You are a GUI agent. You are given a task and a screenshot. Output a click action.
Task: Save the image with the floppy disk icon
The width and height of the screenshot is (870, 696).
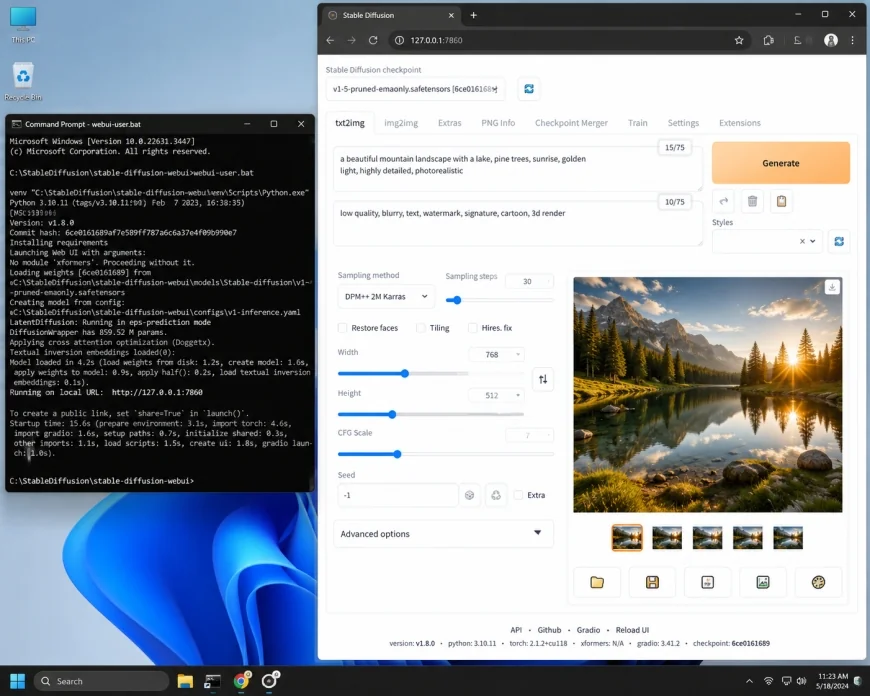click(x=652, y=582)
